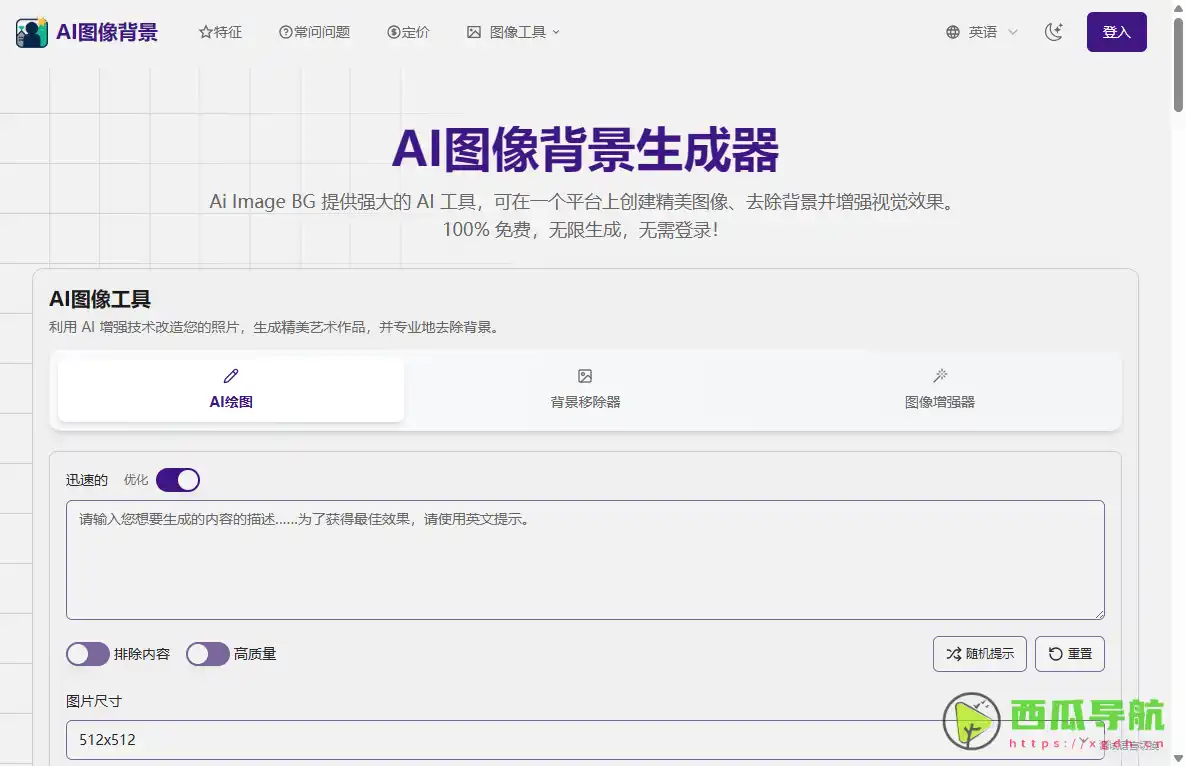
Task: Open the 512x512 image size dropdown
Action: (585, 740)
